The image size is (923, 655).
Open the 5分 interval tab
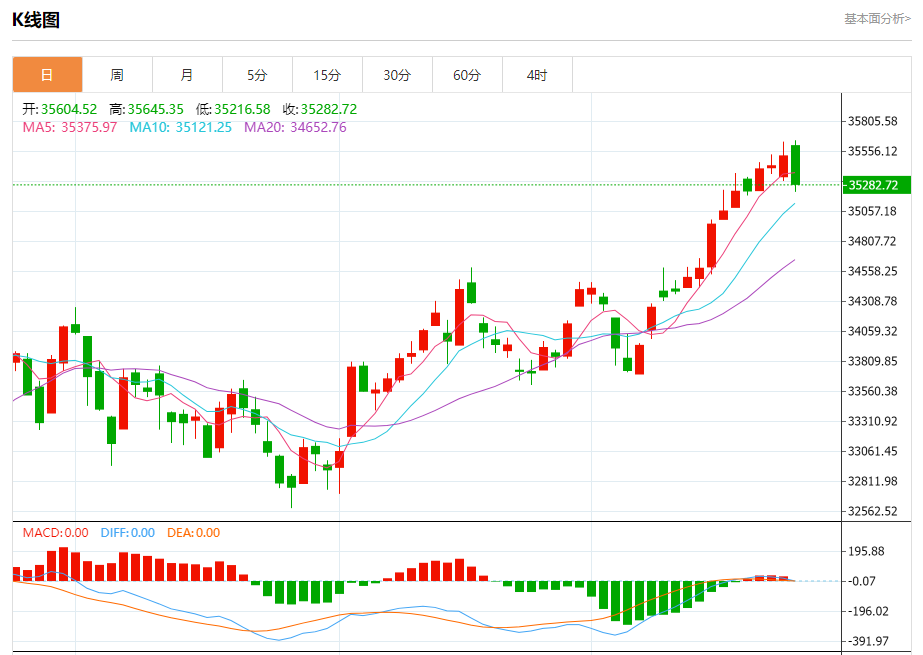click(x=257, y=75)
